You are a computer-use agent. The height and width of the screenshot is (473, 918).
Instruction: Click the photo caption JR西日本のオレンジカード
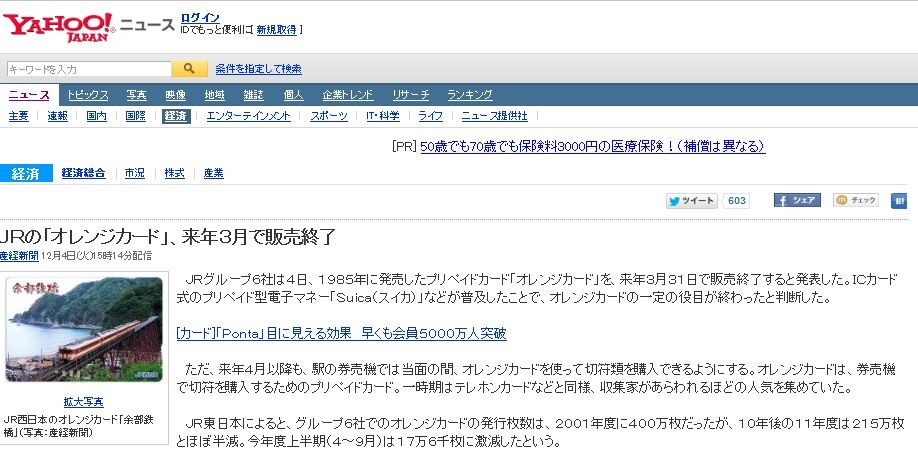[x=78, y=426]
